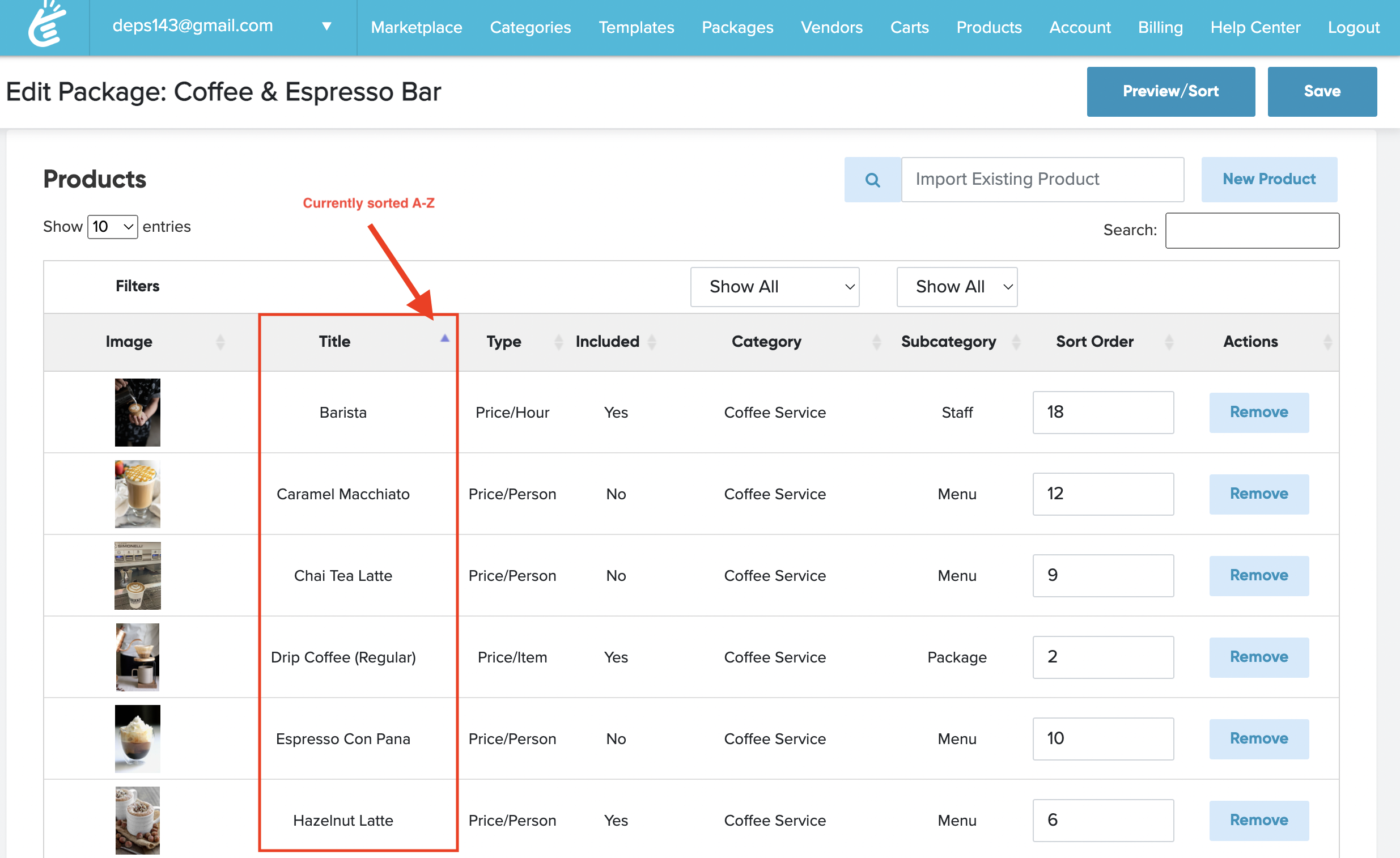Sort by the Image column arrows

click(220, 342)
